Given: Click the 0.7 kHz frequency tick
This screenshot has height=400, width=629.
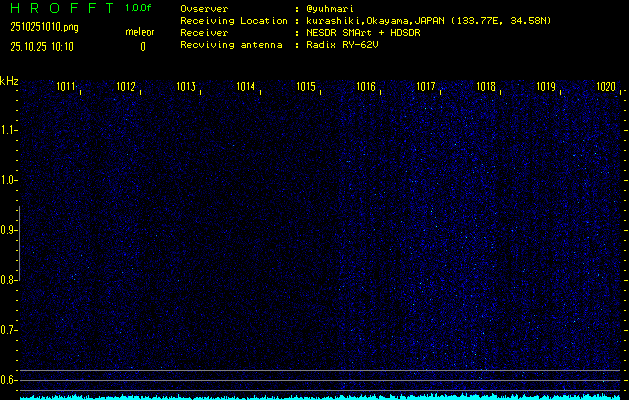Looking at the screenshot, I should tap(9, 330).
